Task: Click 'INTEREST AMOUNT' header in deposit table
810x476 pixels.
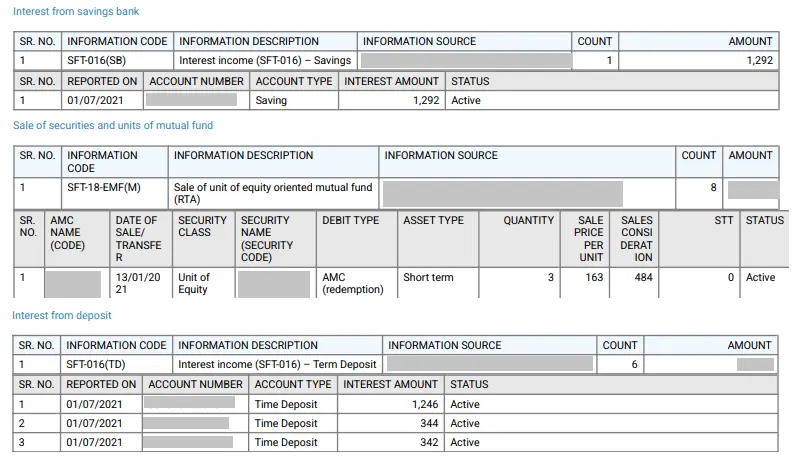Action: (x=391, y=384)
